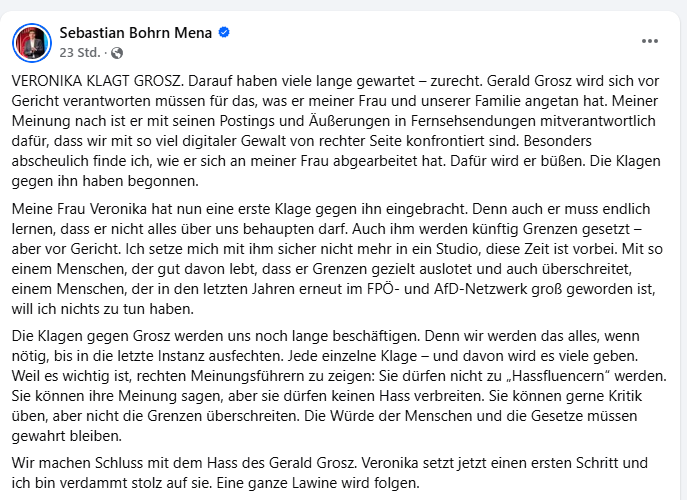
Task: Click the words gewahrt bleiben ending third paragraph
Action: click(x=67, y=436)
